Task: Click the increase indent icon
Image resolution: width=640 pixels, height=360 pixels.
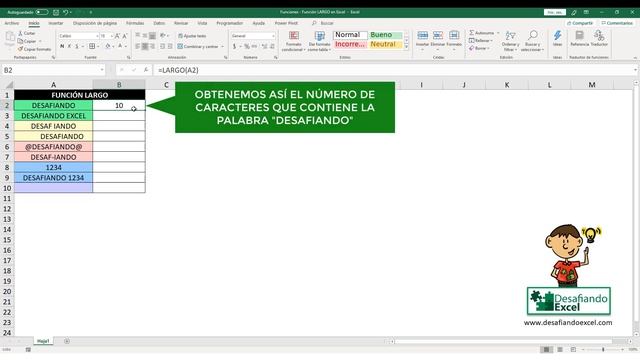Action: pyautogui.click(x=170, y=47)
